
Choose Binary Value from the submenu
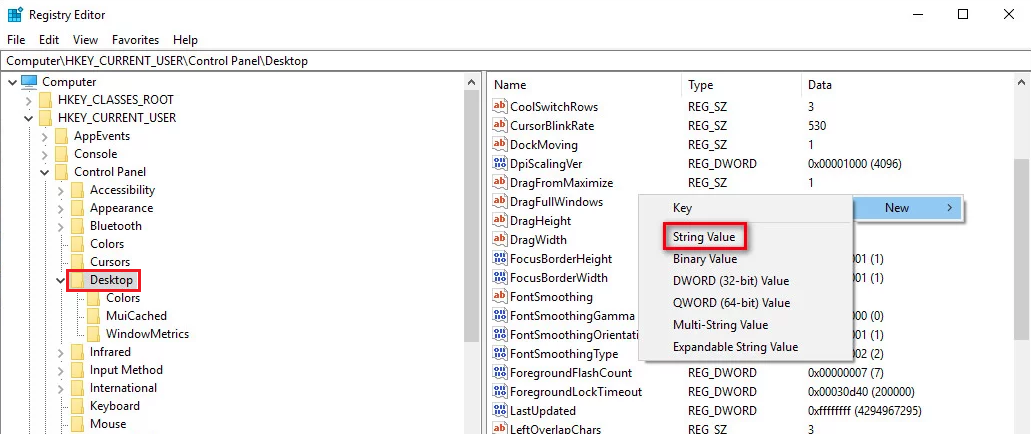click(705, 259)
